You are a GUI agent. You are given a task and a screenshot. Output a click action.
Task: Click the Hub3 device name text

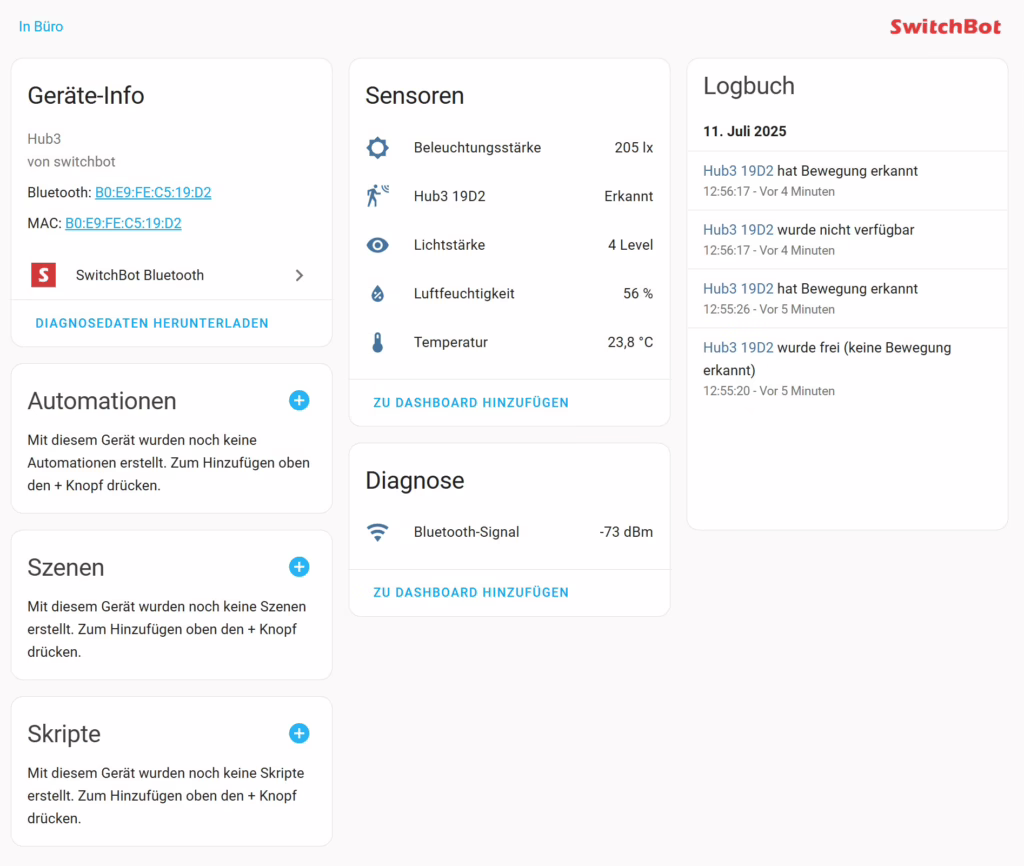point(44,139)
